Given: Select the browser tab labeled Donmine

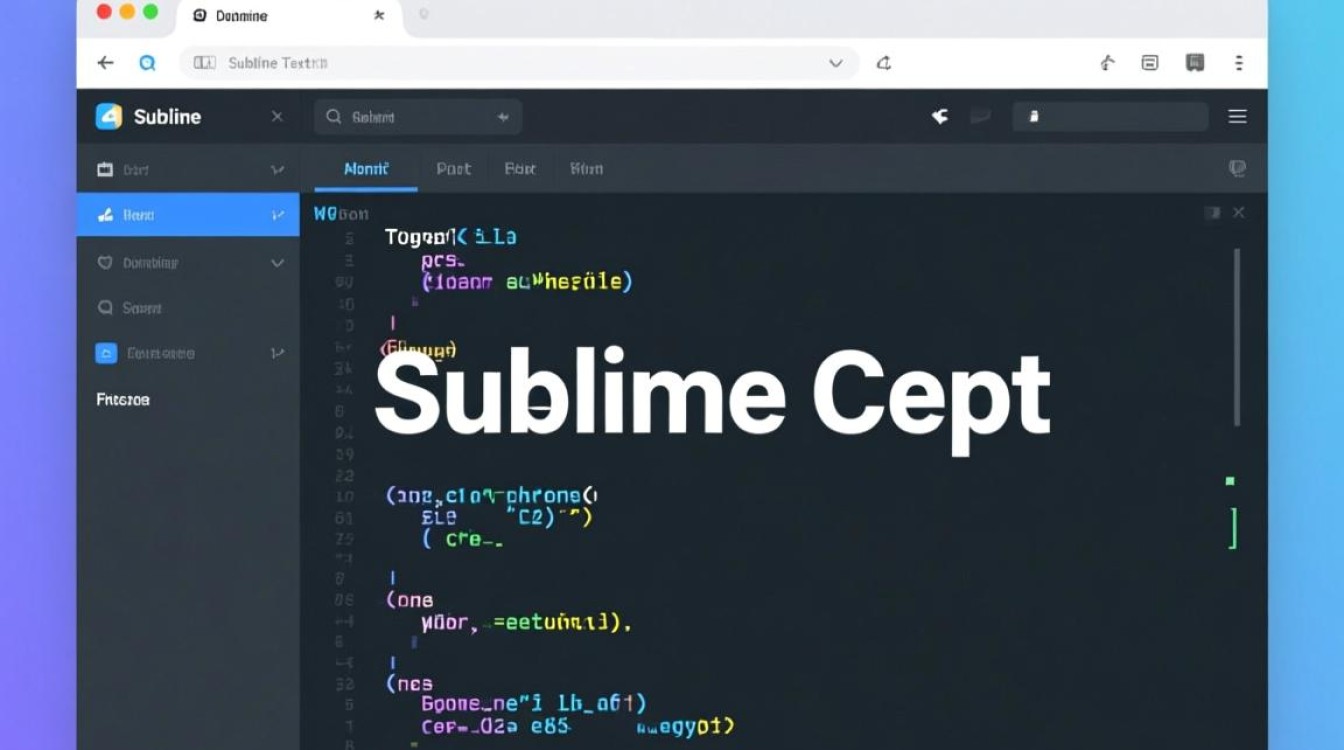Looking at the screenshot, I should tap(288, 16).
